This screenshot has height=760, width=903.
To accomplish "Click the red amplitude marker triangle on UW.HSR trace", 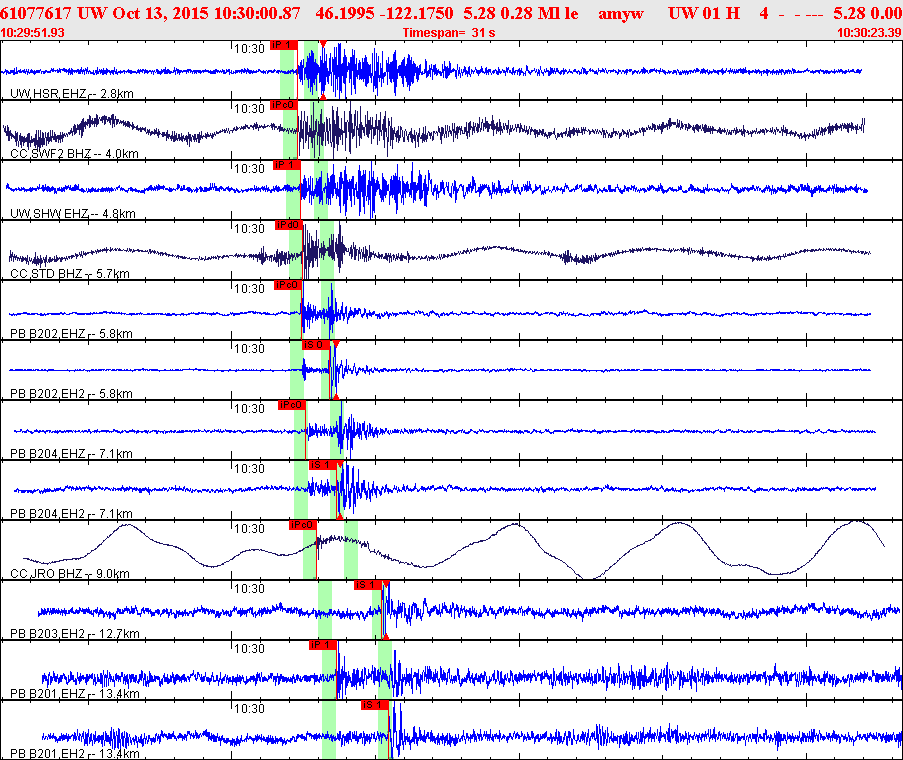I will [324, 44].
